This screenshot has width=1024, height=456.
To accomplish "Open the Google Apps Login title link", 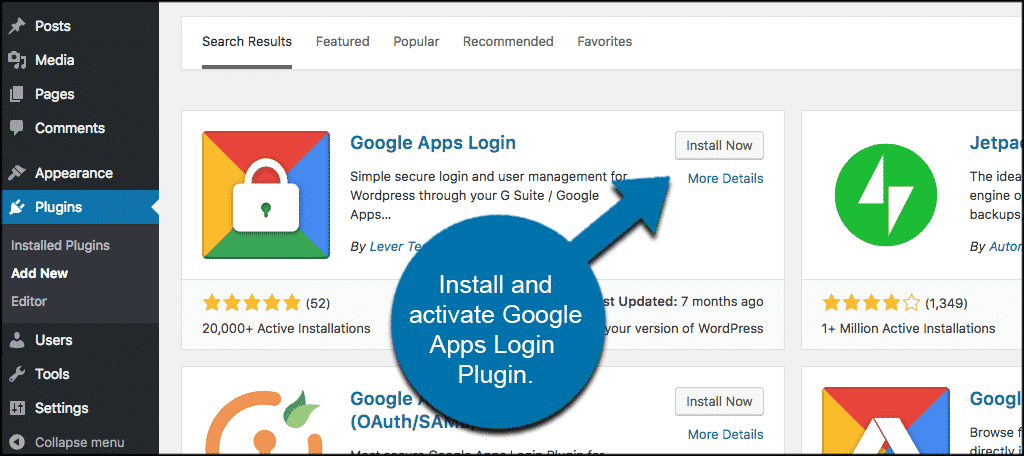I will tap(433, 143).
